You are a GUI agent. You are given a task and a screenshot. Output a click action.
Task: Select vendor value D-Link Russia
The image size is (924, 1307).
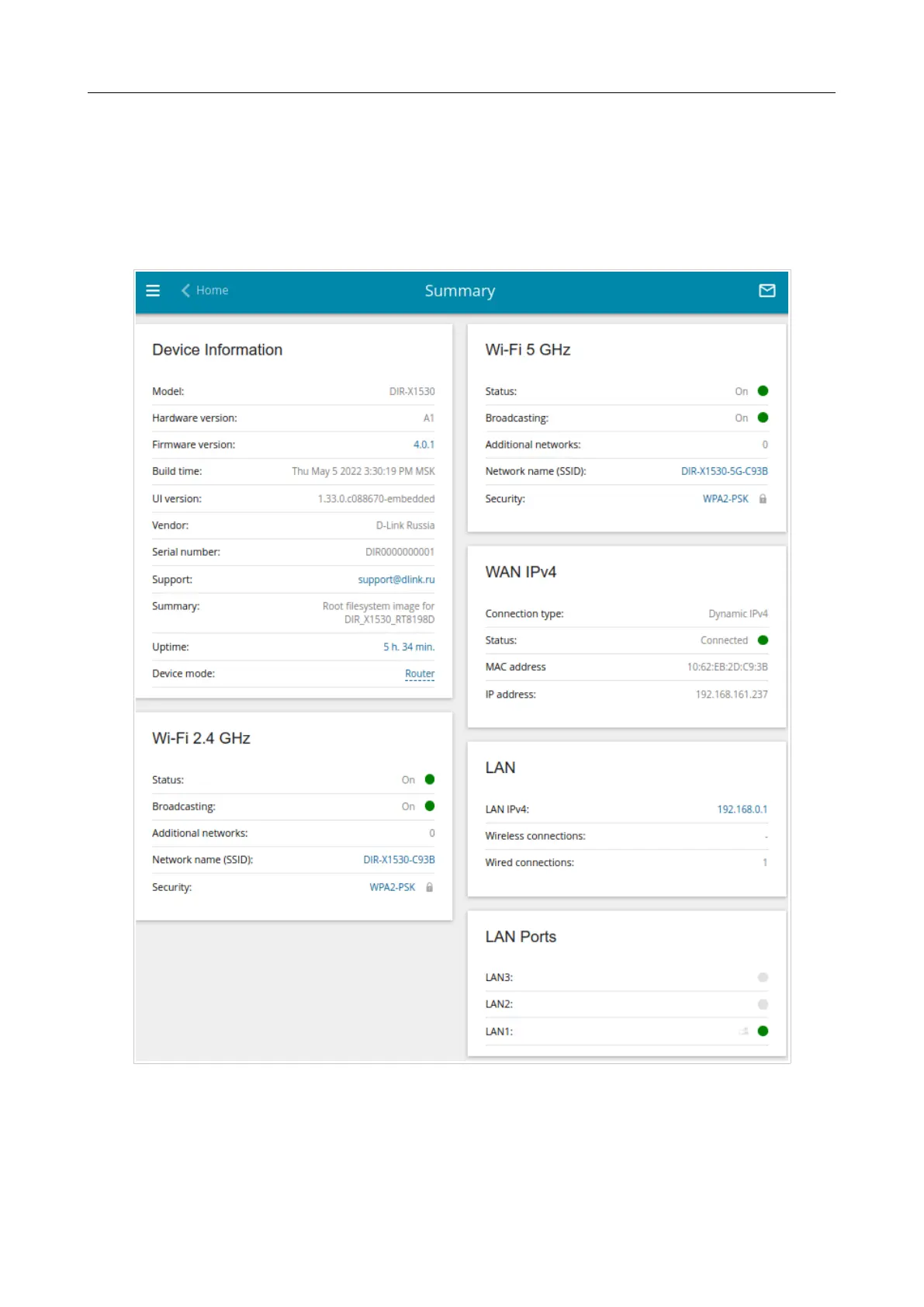(x=406, y=525)
